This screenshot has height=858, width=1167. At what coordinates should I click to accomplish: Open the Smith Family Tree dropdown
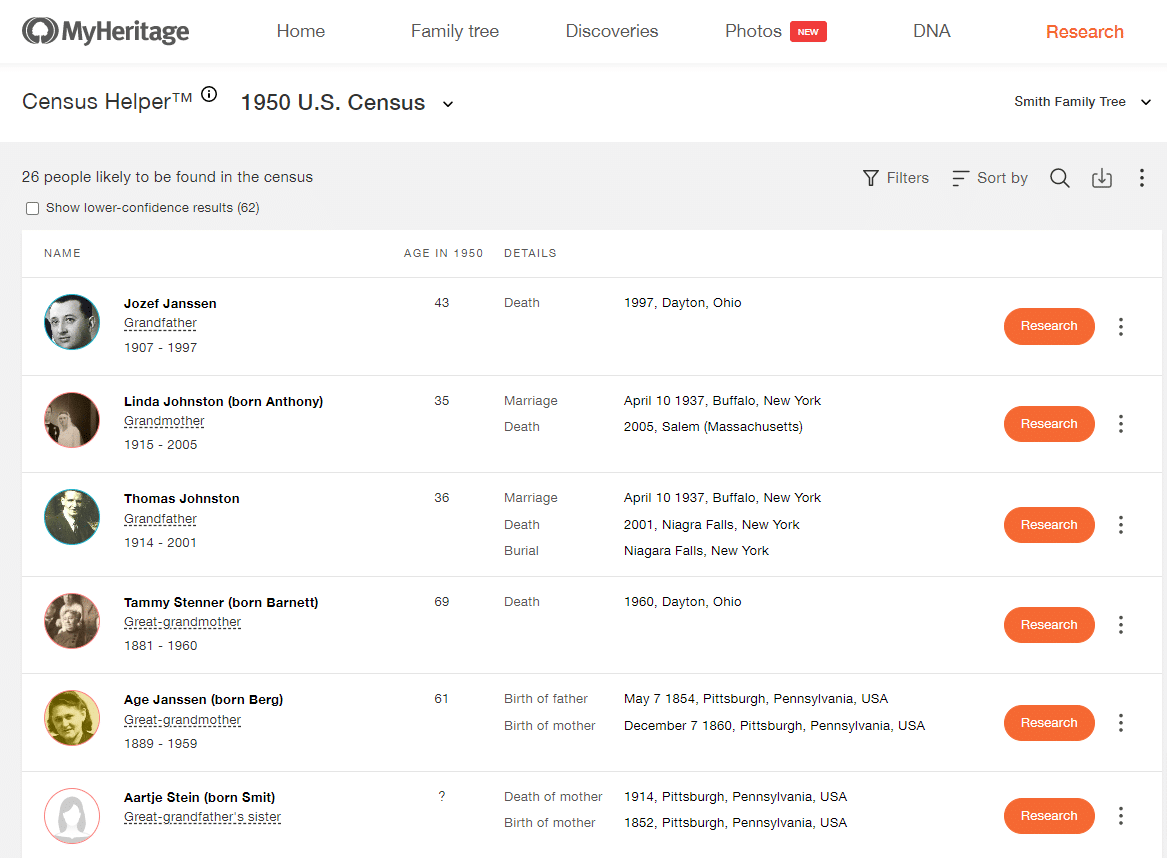1082,102
